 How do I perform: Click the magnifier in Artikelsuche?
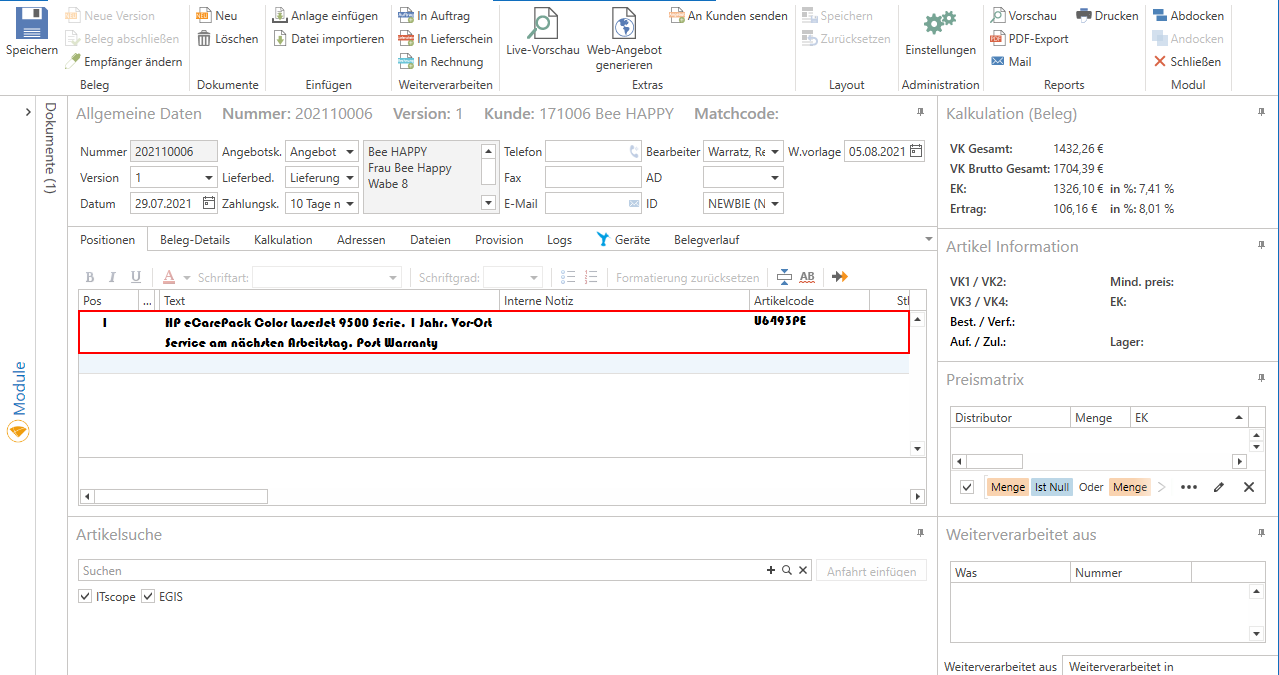(x=787, y=570)
